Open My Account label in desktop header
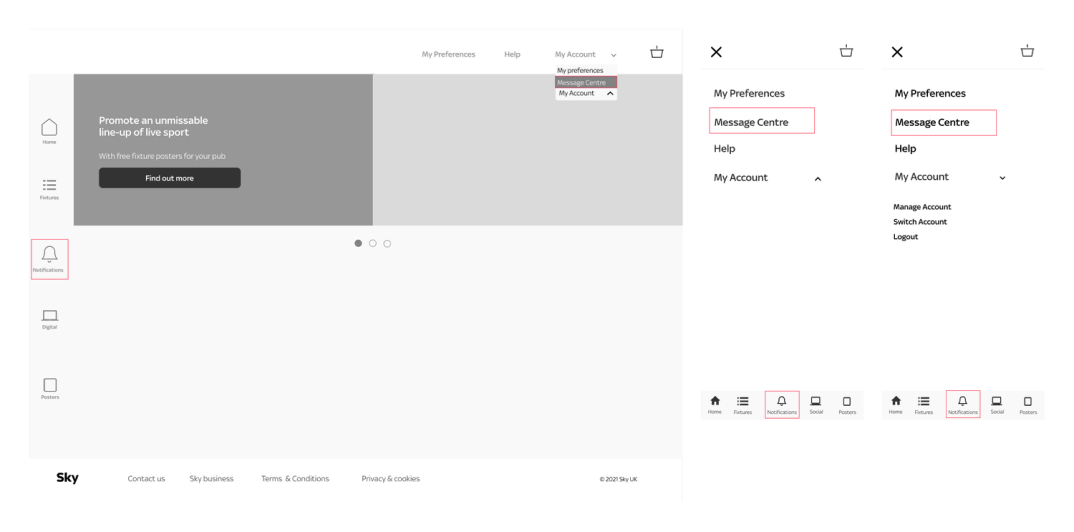This screenshot has width=1074, height=532. click(575, 54)
